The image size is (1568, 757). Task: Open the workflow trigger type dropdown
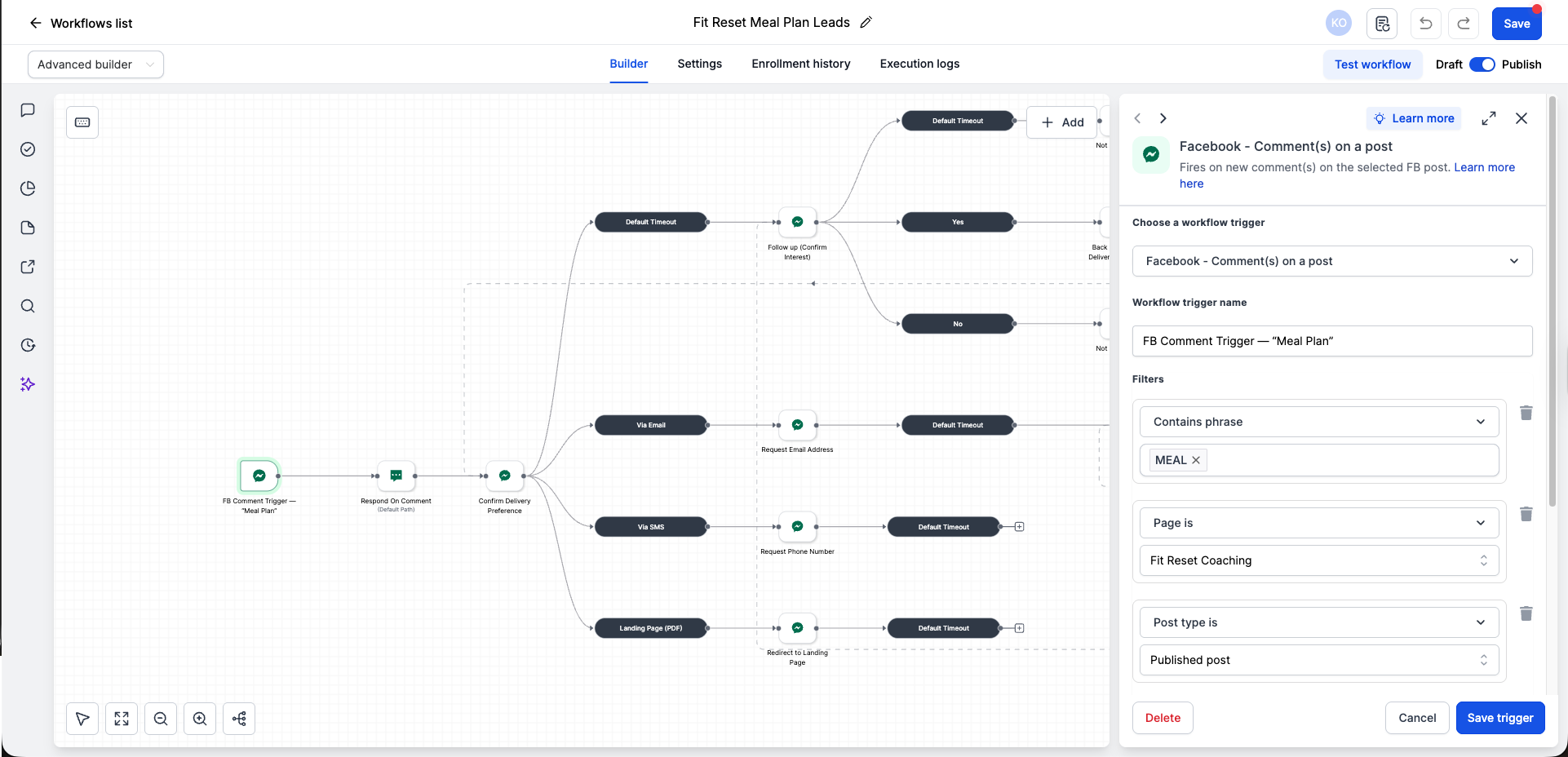[1332, 261]
